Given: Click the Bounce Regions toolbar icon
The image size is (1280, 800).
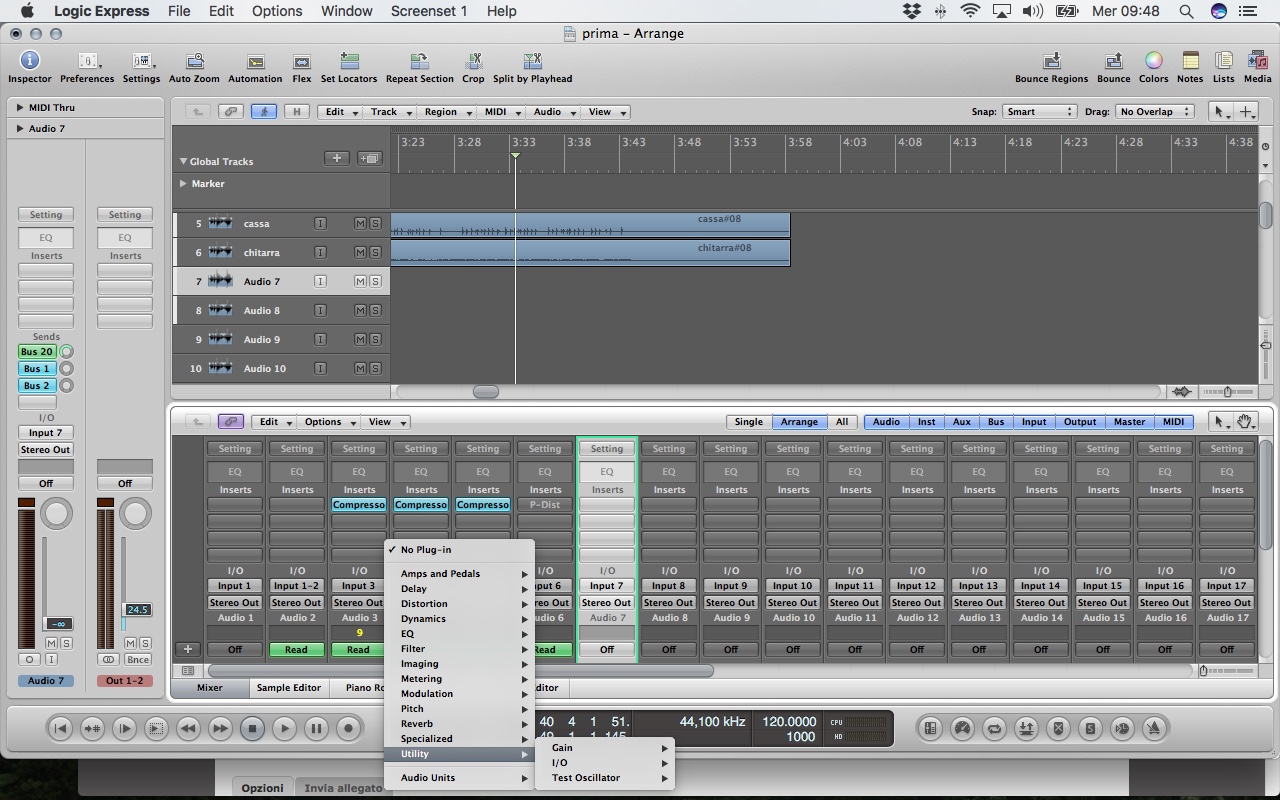Looking at the screenshot, I should 1051,67.
